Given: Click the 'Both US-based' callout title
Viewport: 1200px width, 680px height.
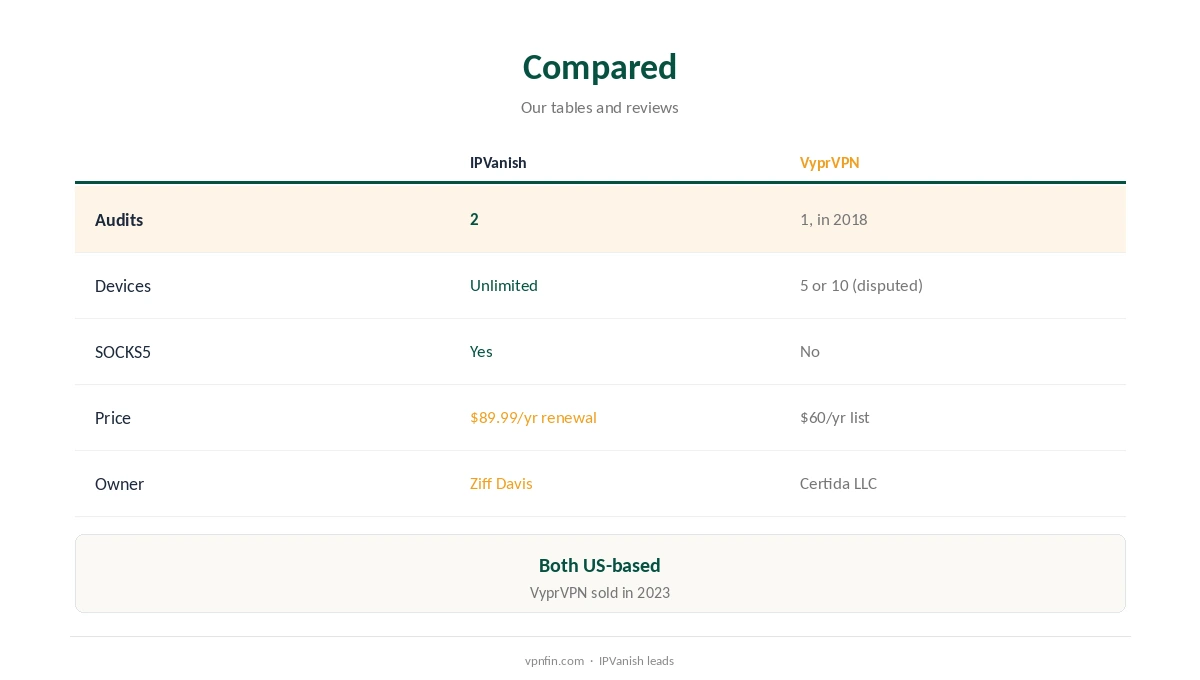Looking at the screenshot, I should pos(600,565).
